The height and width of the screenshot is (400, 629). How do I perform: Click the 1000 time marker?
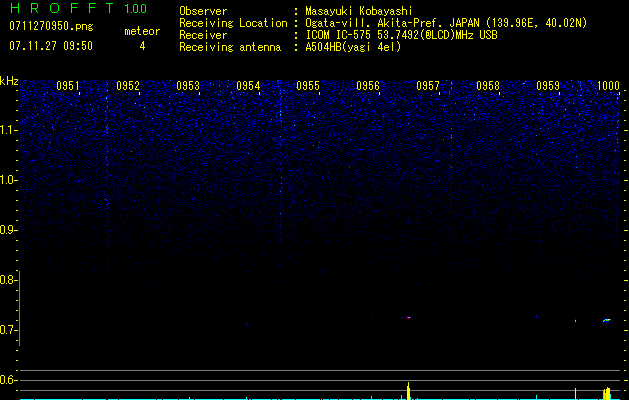click(x=608, y=86)
